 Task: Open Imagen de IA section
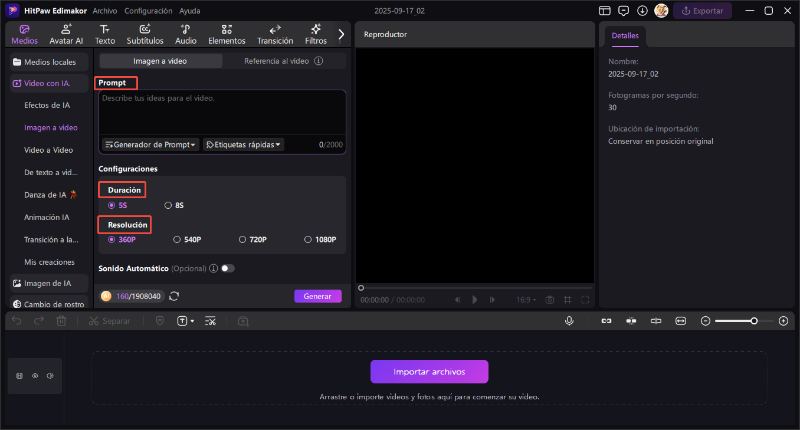pyautogui.click(x=49, y=284)
